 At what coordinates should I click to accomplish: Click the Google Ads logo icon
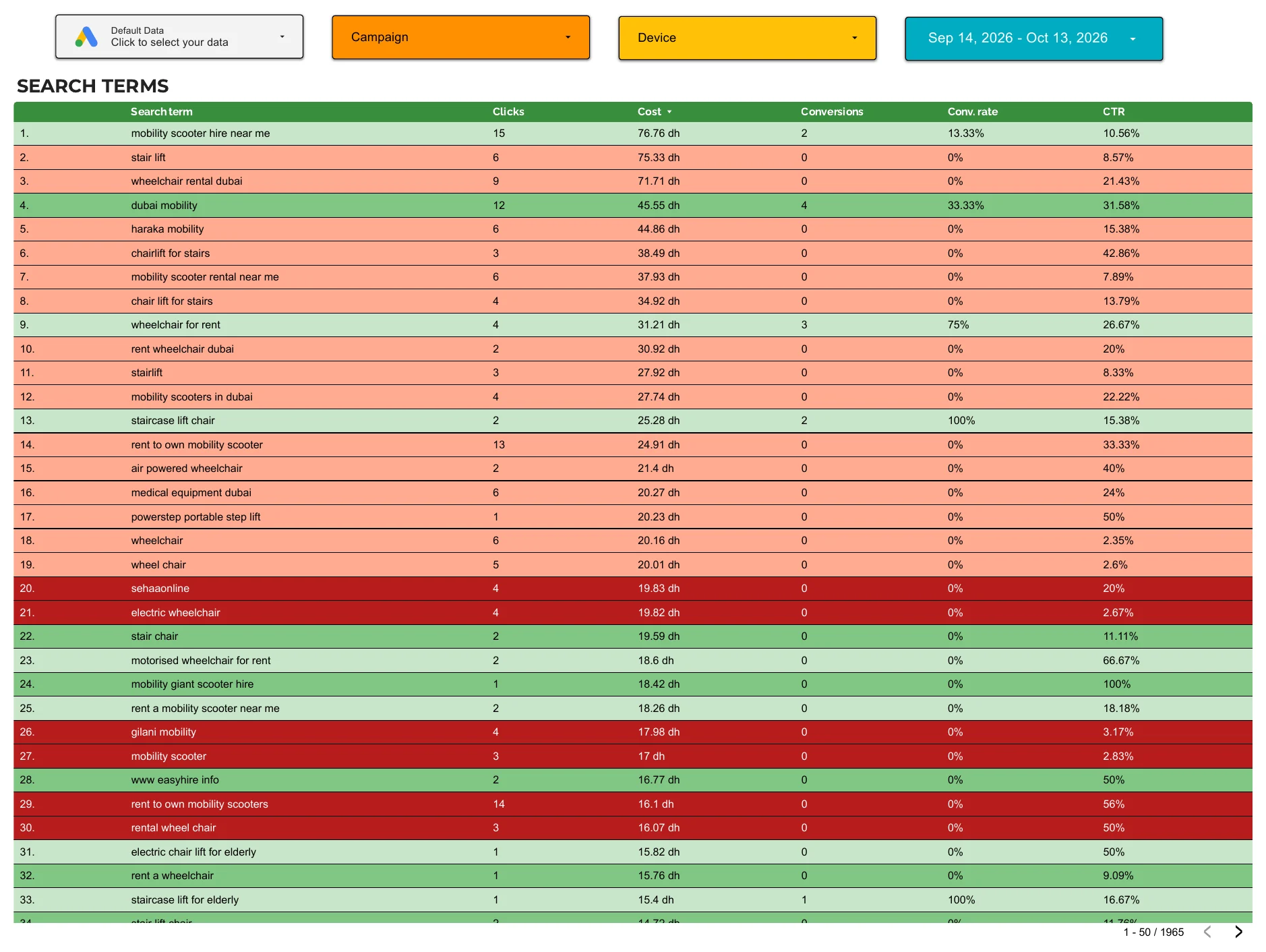[86, 36]
